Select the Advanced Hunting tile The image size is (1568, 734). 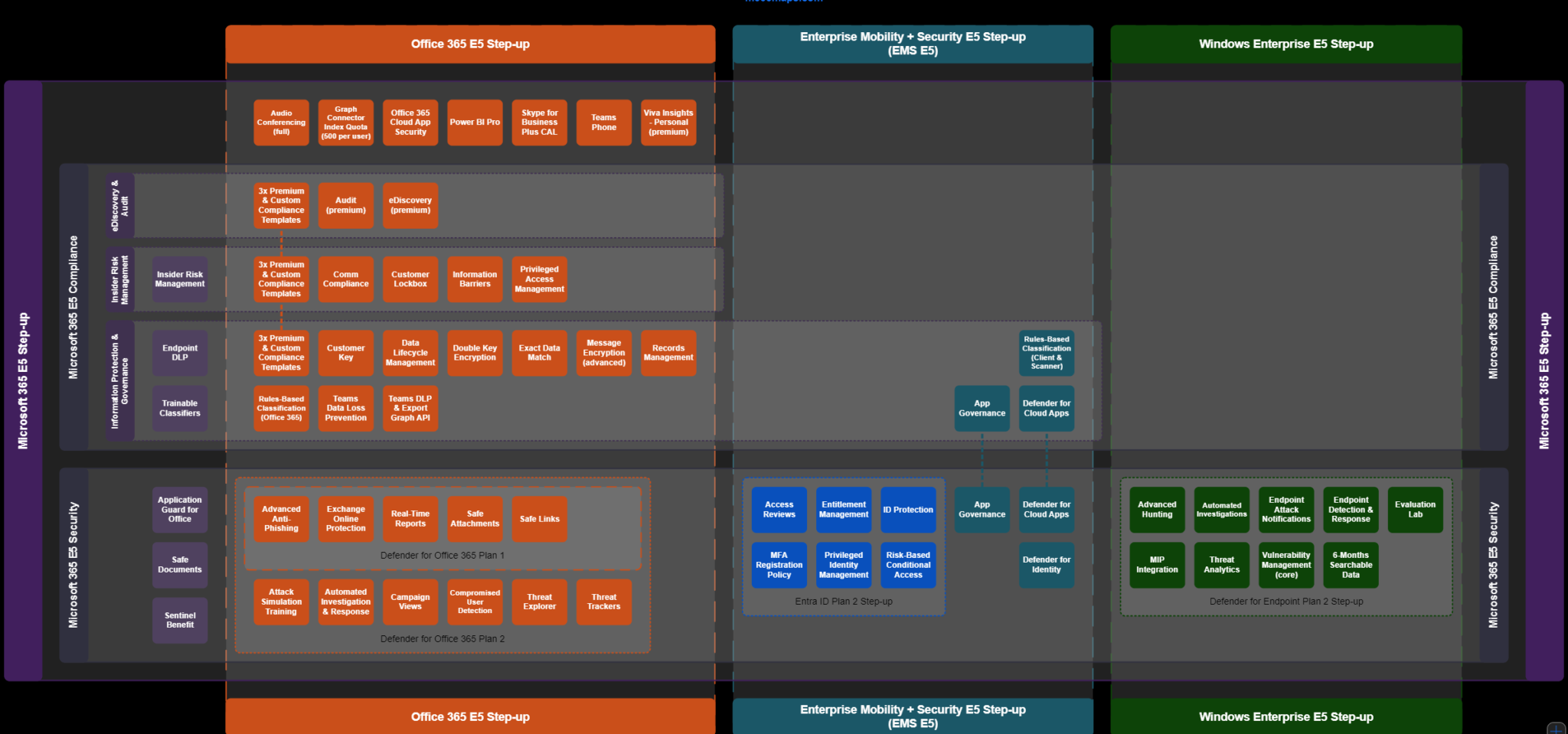point(1157,510)
